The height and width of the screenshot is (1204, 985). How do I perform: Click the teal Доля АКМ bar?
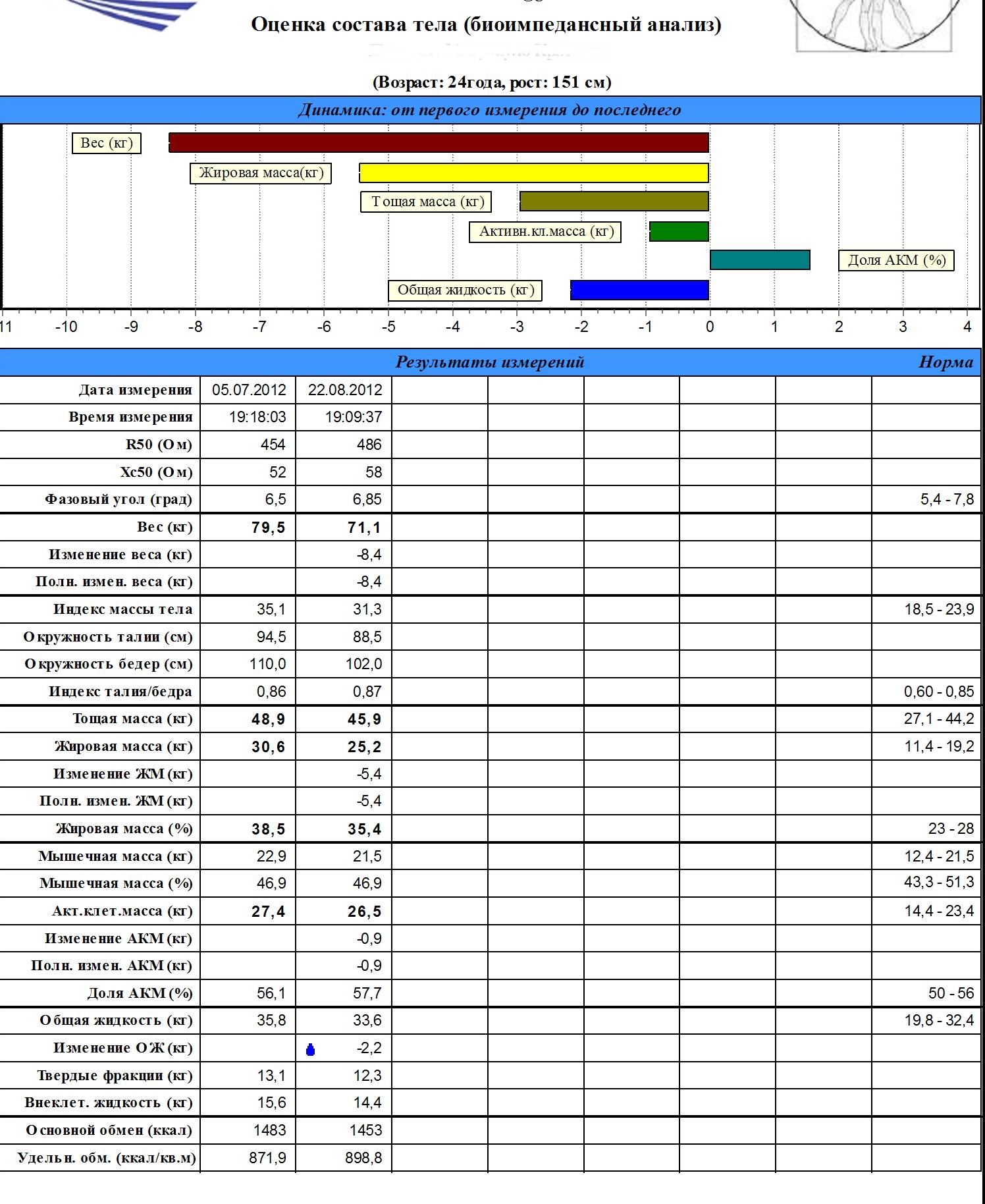(x=760, y=260)
